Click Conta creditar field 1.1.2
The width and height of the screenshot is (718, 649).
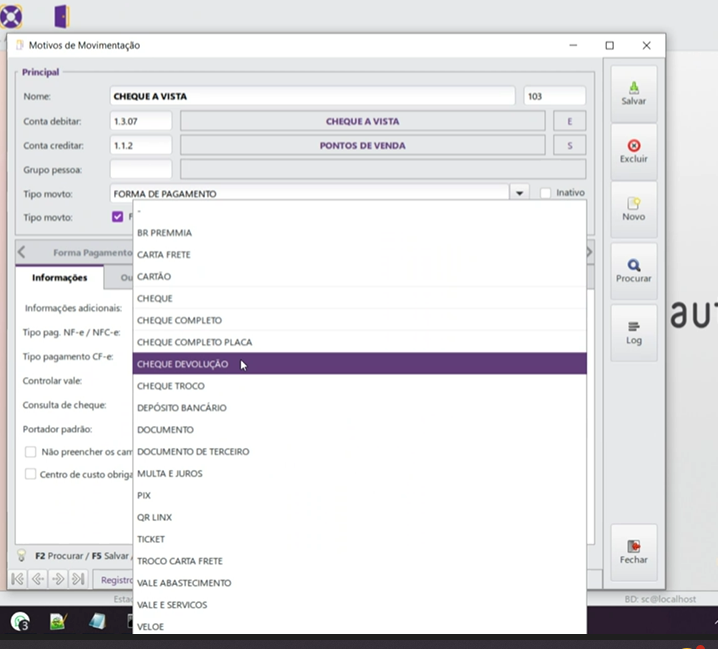coord(141,146)
